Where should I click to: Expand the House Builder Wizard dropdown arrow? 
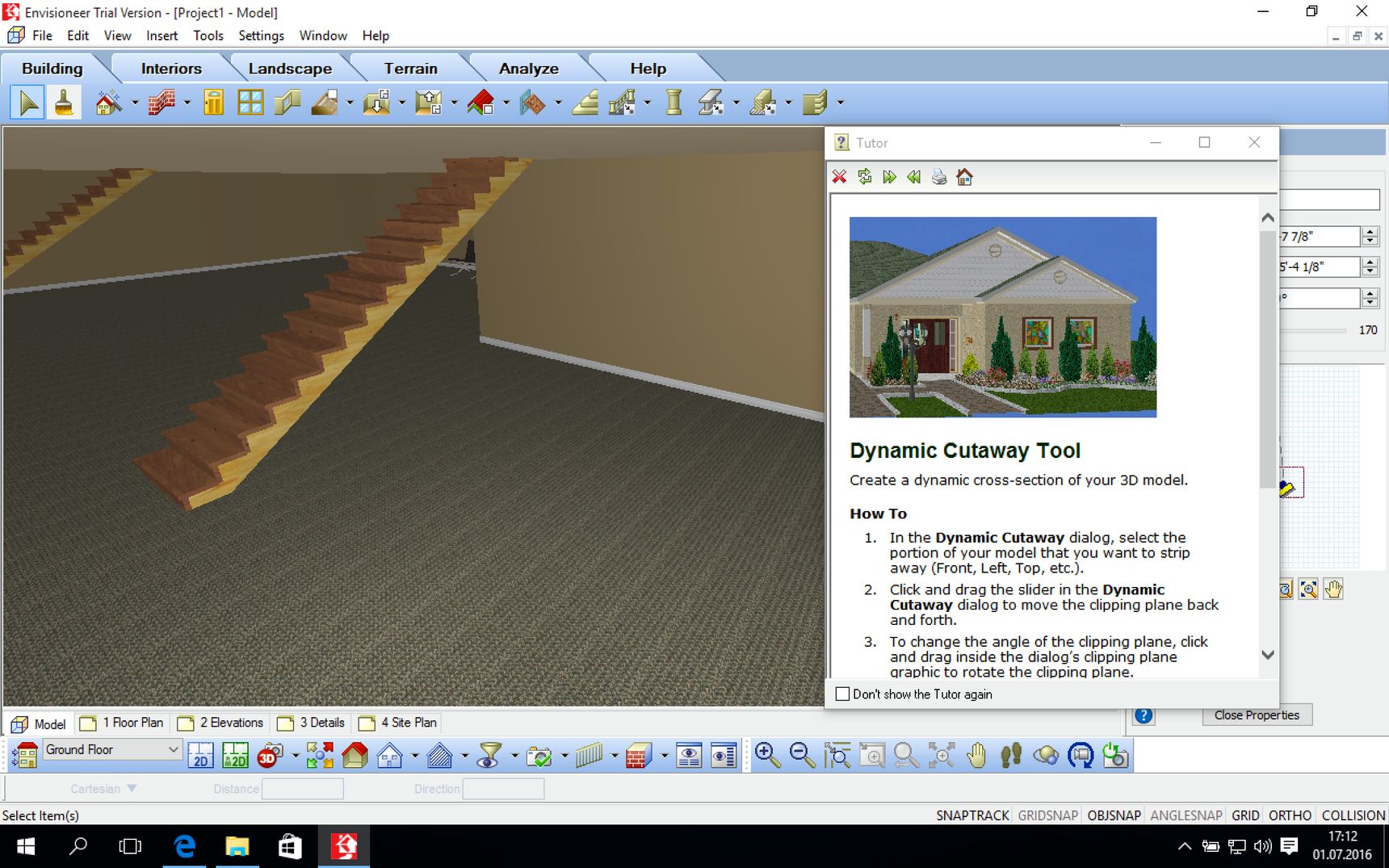pyautogui.click(x=135, y=103)
